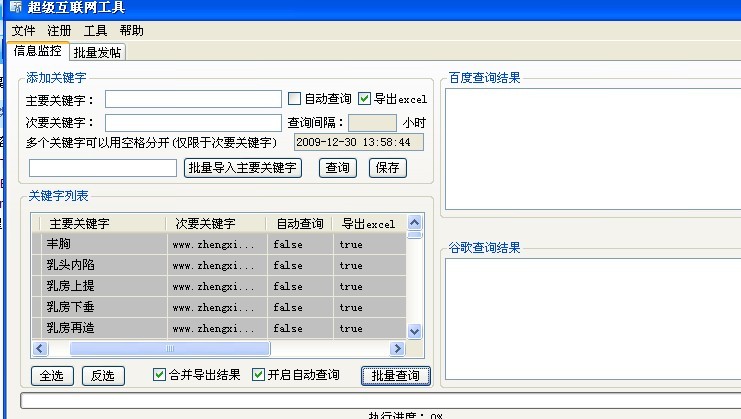
Task: Uncheck the 合并导出结果 checkbox
Action: click(x=160, y=375)
